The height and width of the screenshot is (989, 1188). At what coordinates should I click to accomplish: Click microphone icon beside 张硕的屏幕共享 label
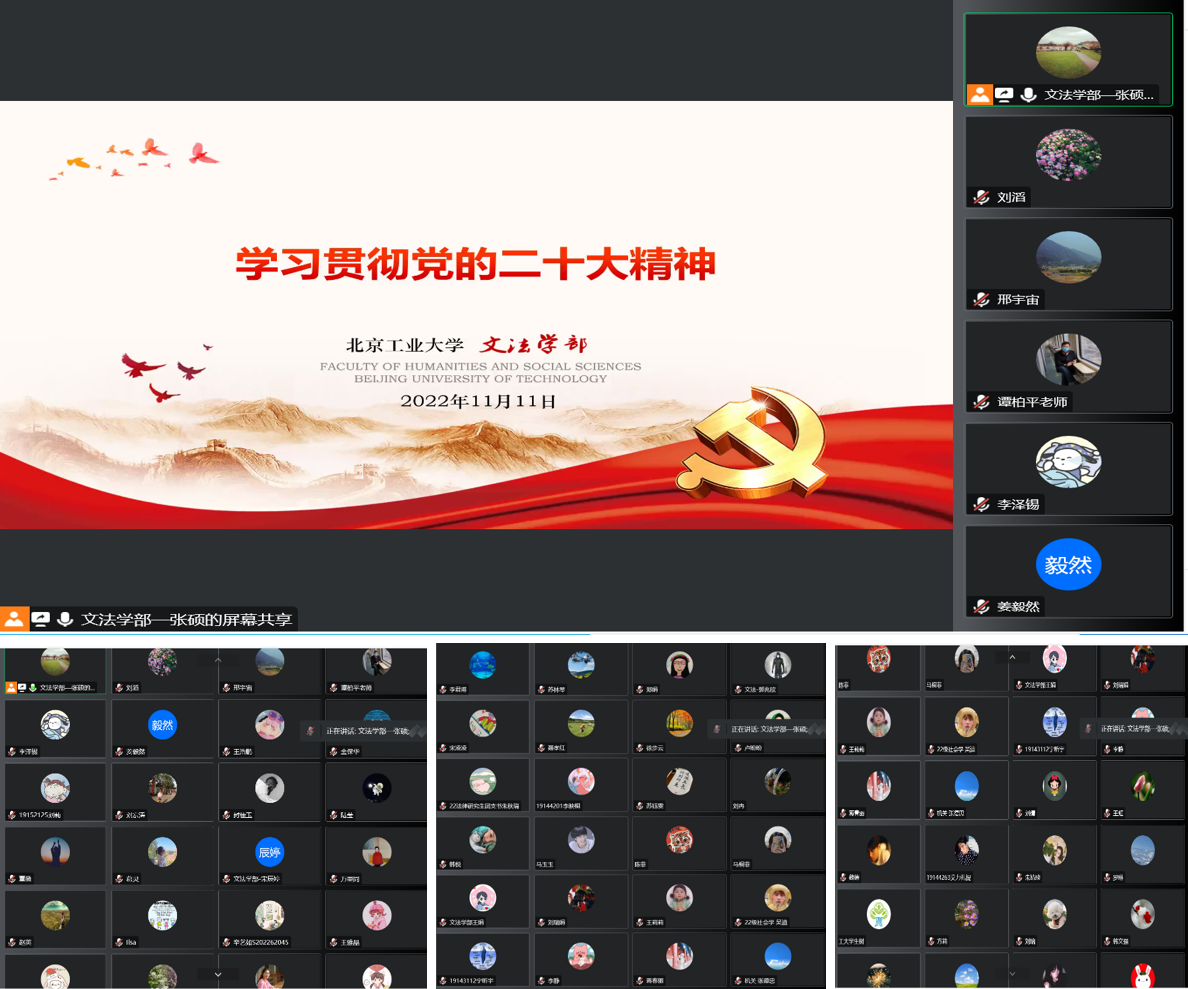pyautogui.click(x=65, y=619)
